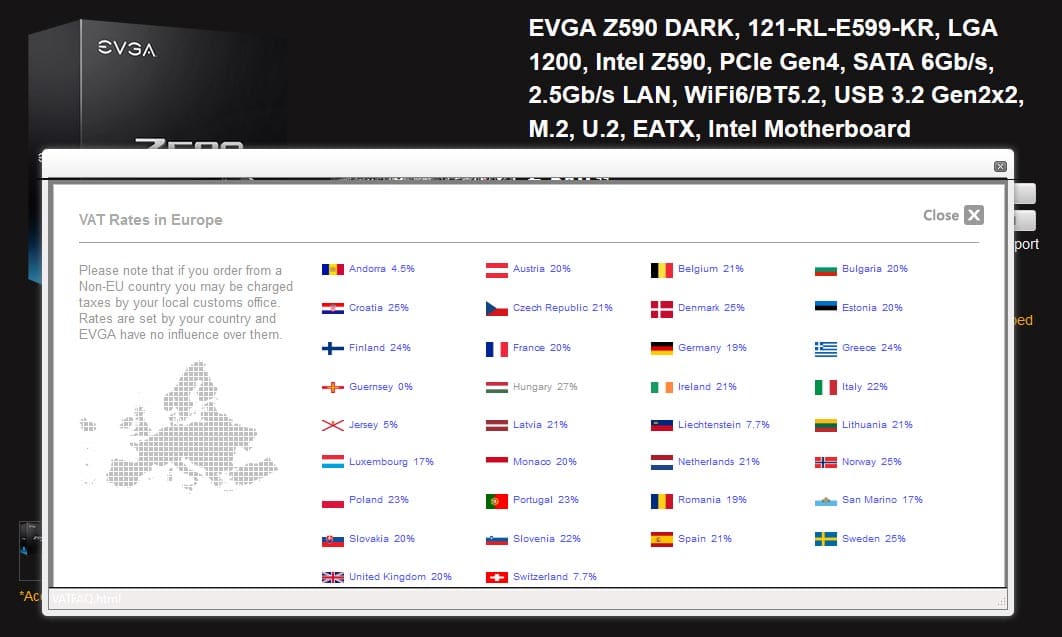Close the VAT Rates in Europe panel
Screen dimensions: 1062x637
click(x=953, y=215)
